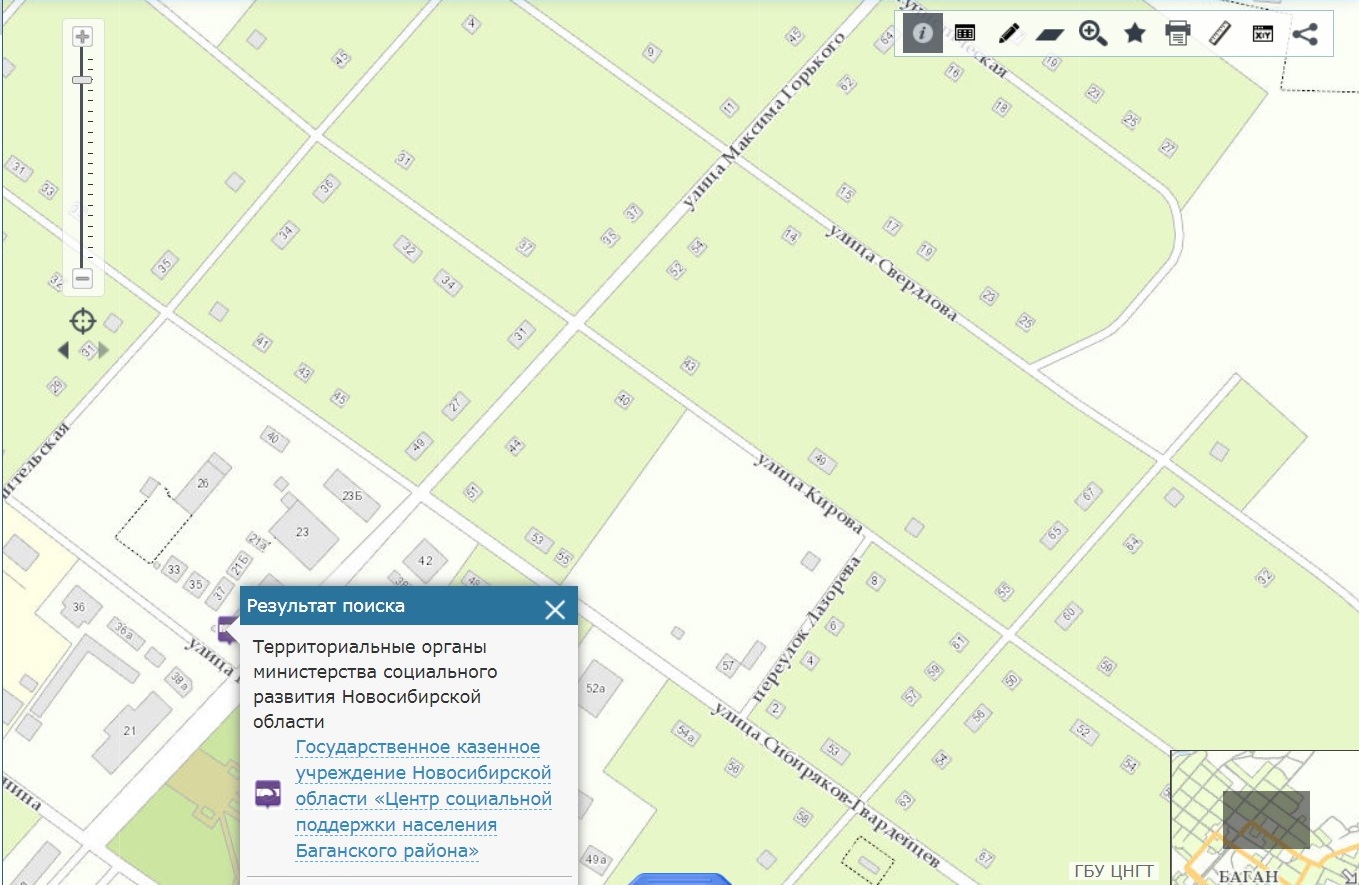Activate the Identify (info) tool
The width and height of the screenshot is (1359, 885).
pyautogui.click(x=922, y=33)
